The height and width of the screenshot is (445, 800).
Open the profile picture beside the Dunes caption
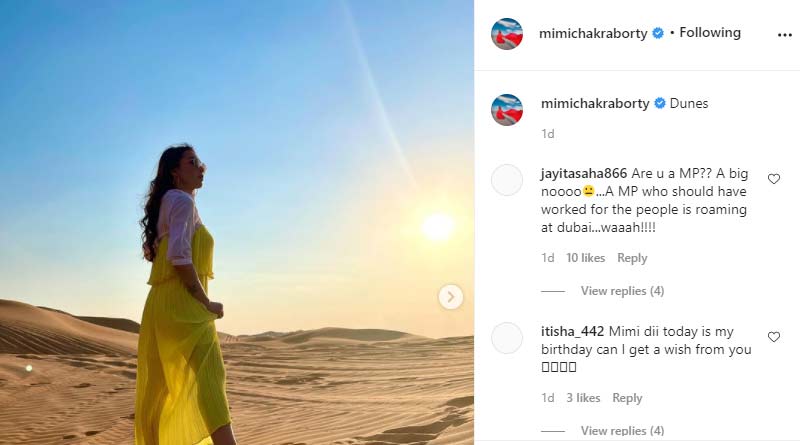coord(507,110)
